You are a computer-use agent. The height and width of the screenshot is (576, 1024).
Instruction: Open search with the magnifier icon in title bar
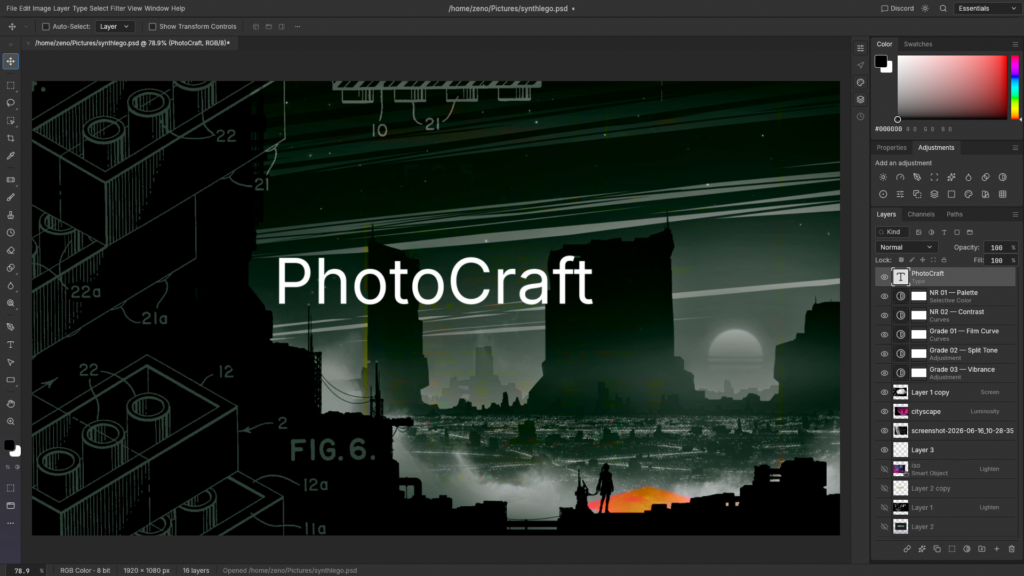pyautogui.click(x=943, y=8)
